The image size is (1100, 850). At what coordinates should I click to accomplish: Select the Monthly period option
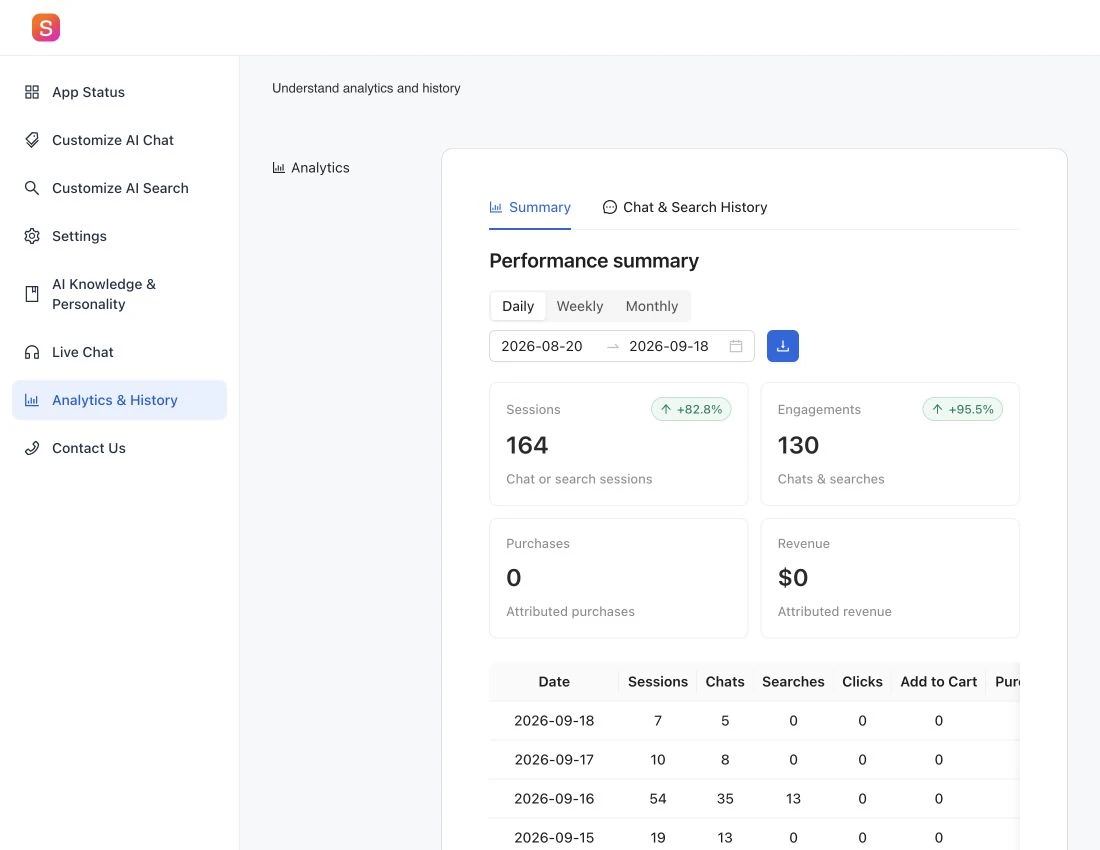(652, 306)
